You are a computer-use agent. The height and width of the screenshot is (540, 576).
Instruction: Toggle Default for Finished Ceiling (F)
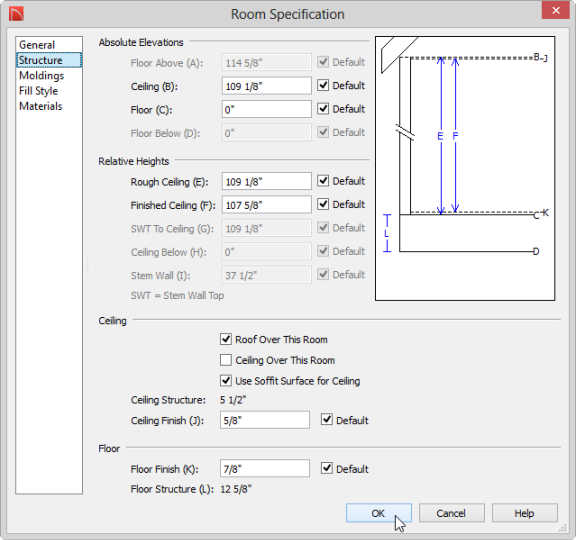[x=323, y=204]
